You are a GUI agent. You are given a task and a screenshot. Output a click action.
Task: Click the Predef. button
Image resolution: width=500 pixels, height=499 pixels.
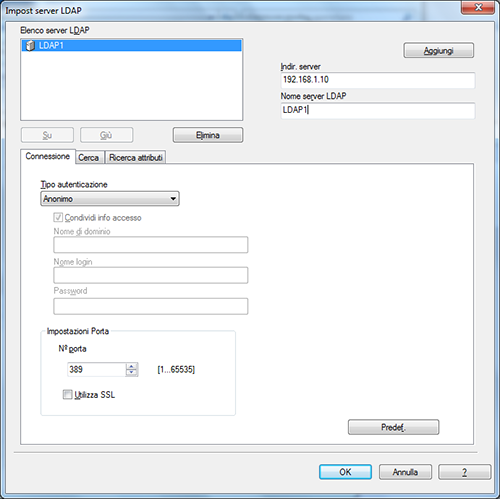(x=393, y=427)
